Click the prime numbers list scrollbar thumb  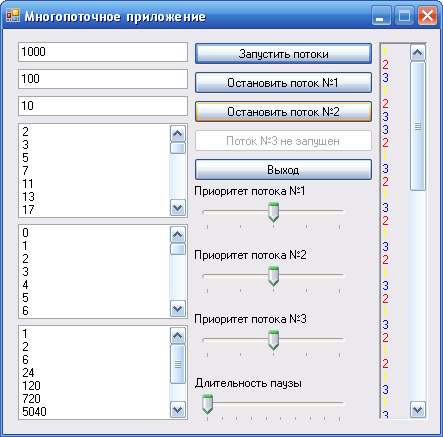pos(178,148)
